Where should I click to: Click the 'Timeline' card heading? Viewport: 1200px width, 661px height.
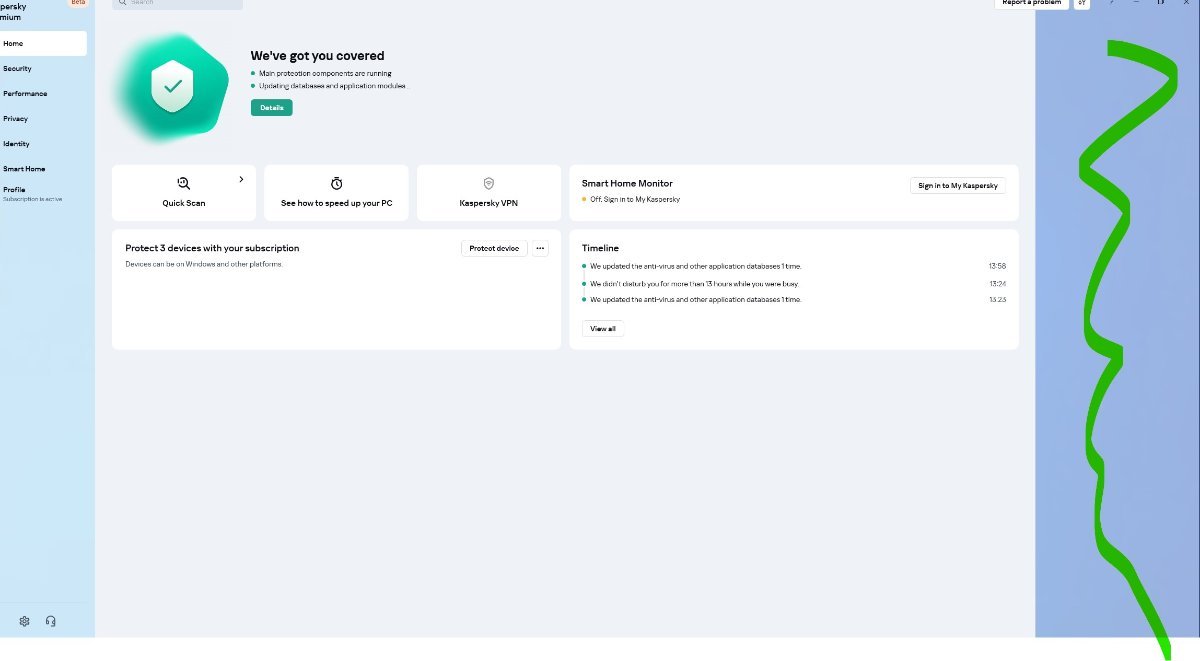coord(600,248)
